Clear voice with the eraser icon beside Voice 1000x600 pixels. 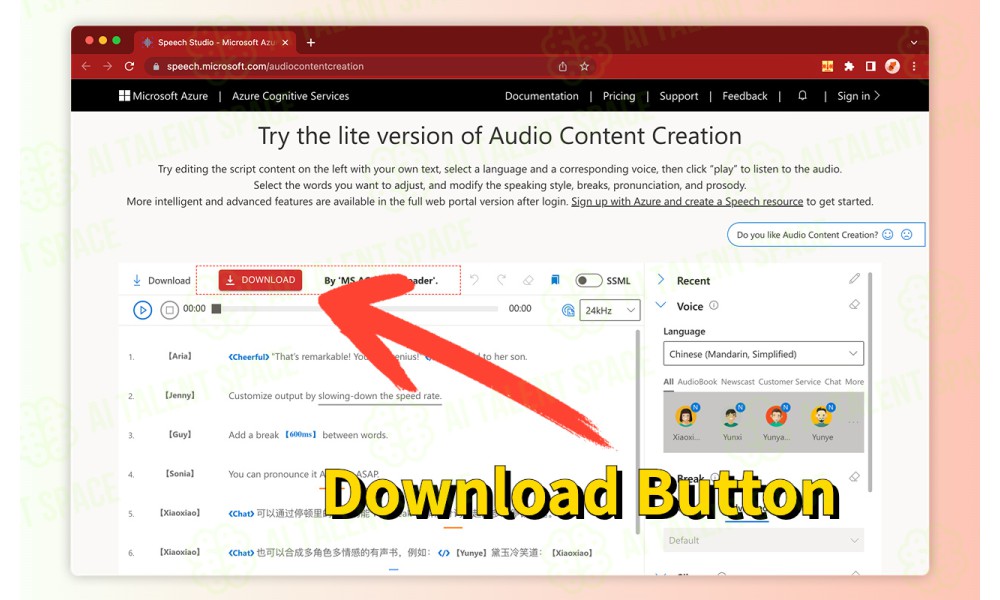855,305
